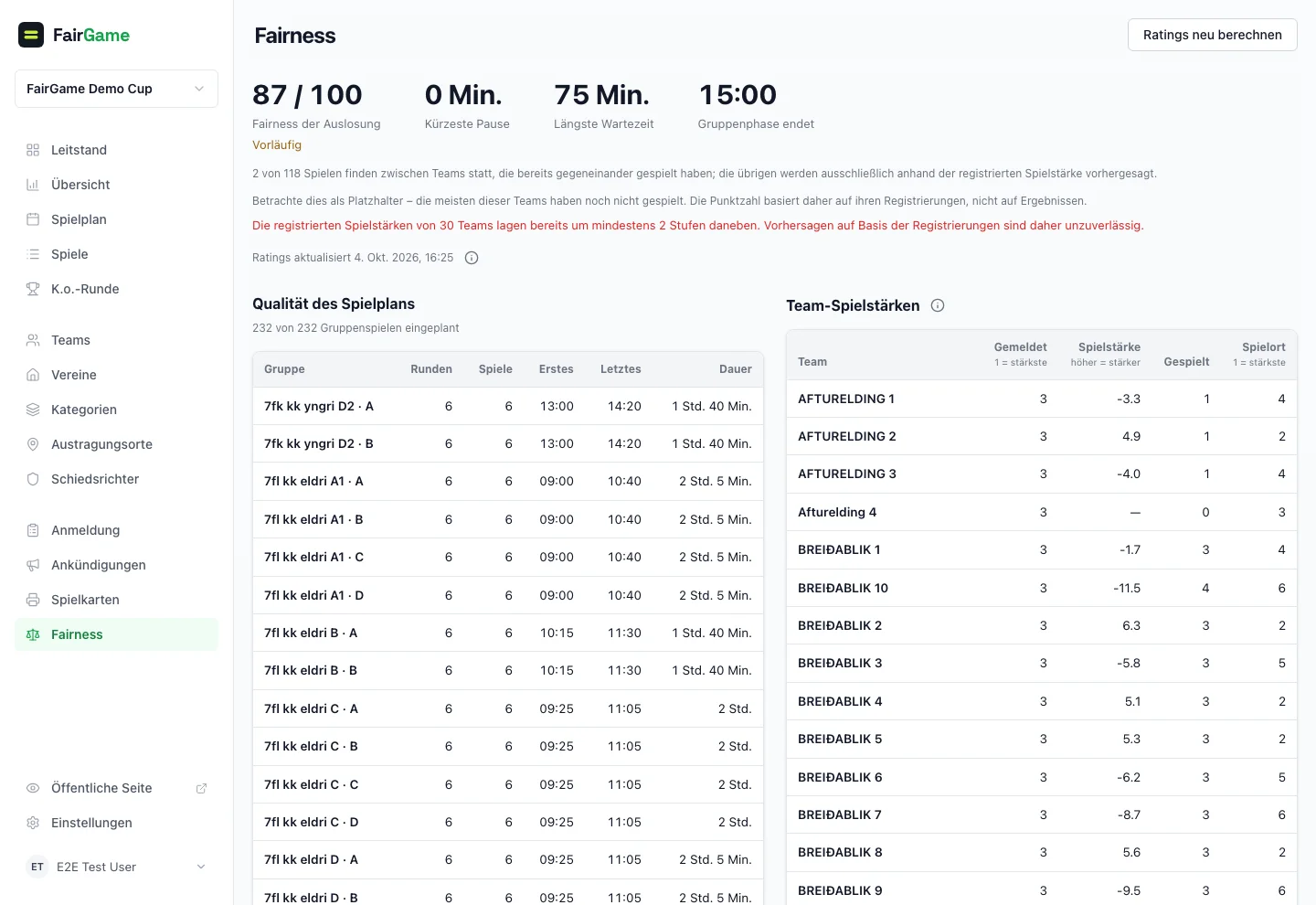Click Ratings neu berechnen button
The width and height of the screenshot is (1316, 905).
[x=1212, y=35]
